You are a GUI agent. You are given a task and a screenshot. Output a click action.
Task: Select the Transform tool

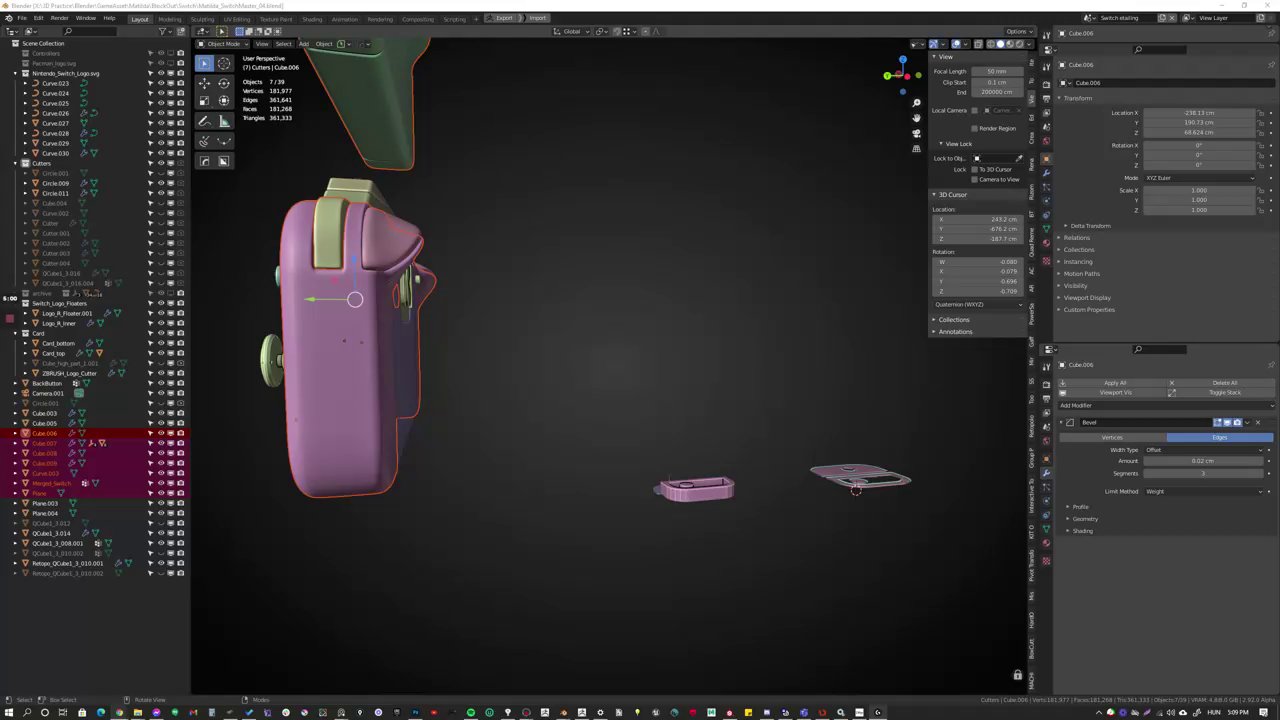point(223,102)
